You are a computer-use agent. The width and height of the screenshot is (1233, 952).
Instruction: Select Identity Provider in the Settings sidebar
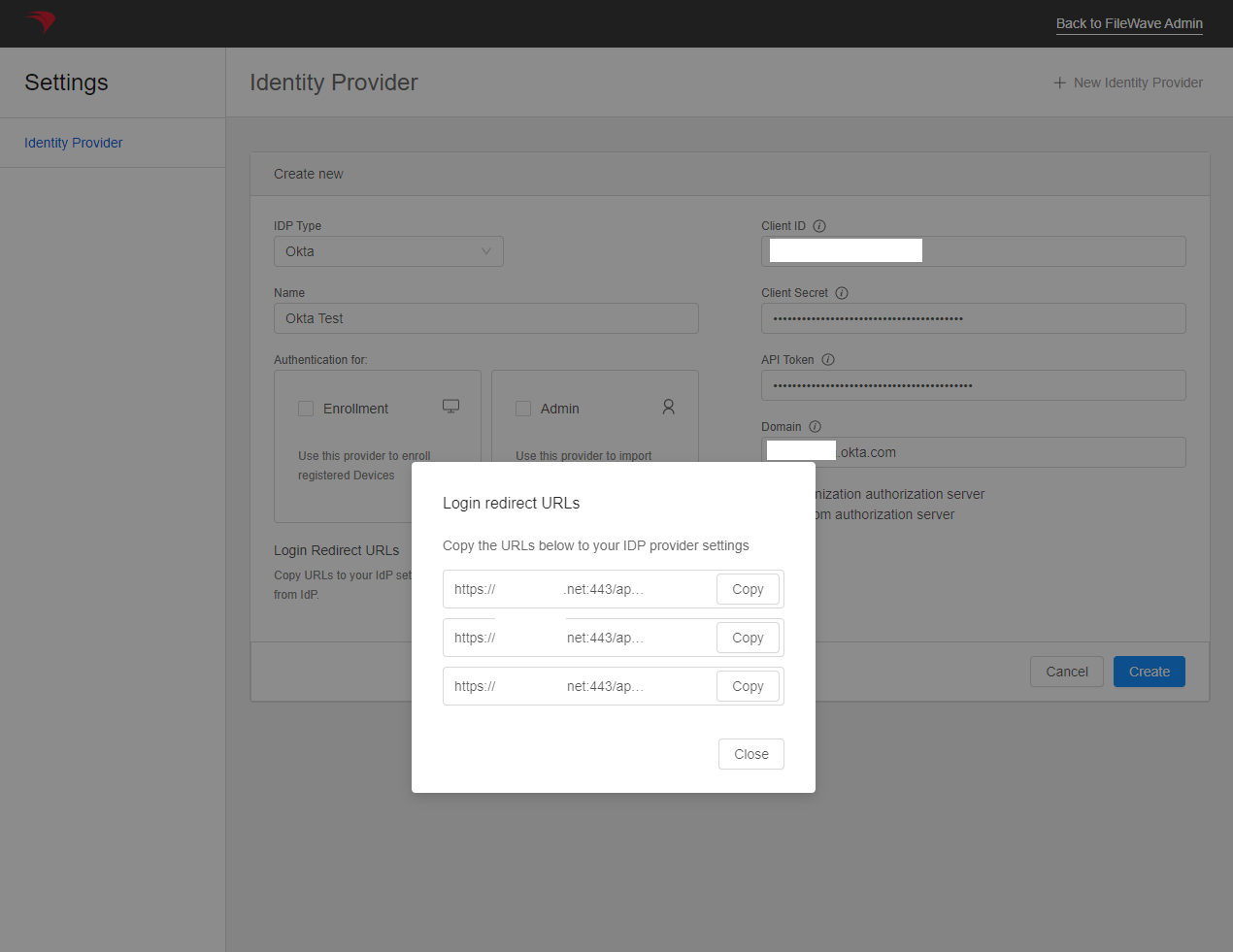point(74,143)
